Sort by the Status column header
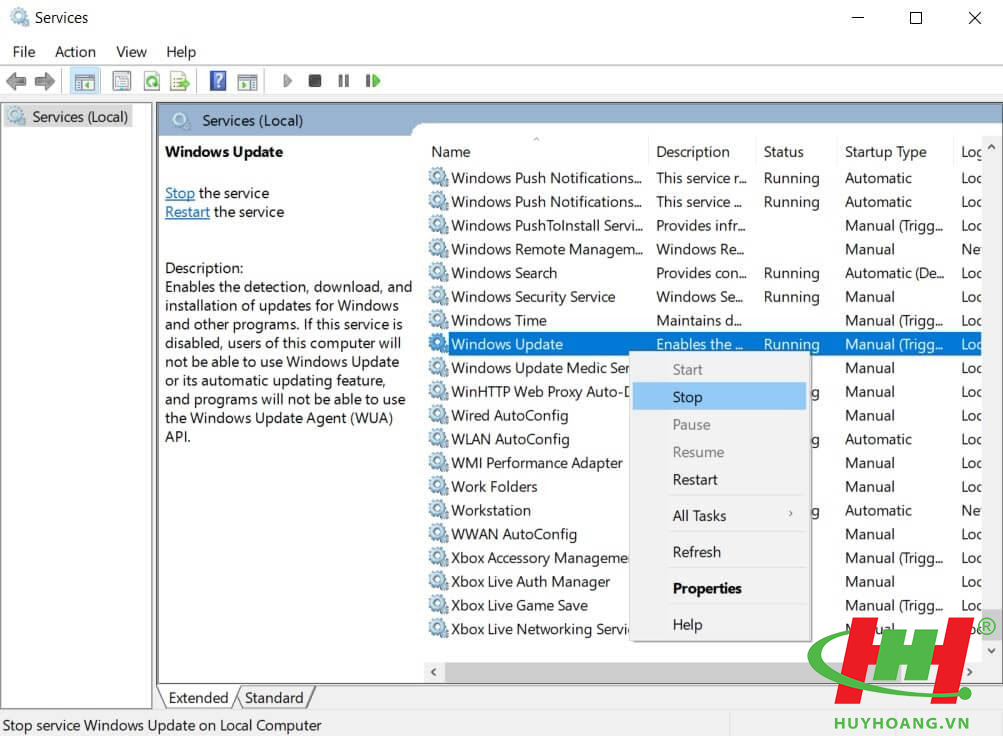Image resolution: width=1003 pixels, height=736 pixels. [796, 152]
